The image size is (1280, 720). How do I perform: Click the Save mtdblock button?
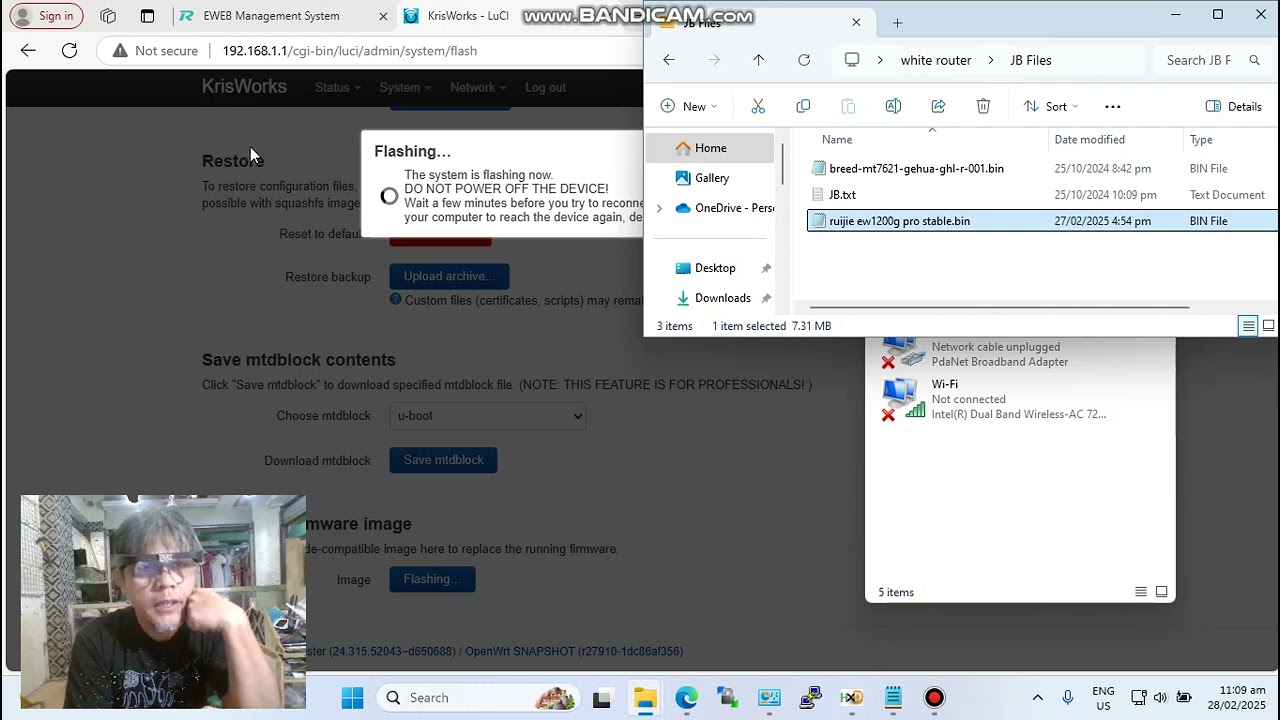[443, 460]
